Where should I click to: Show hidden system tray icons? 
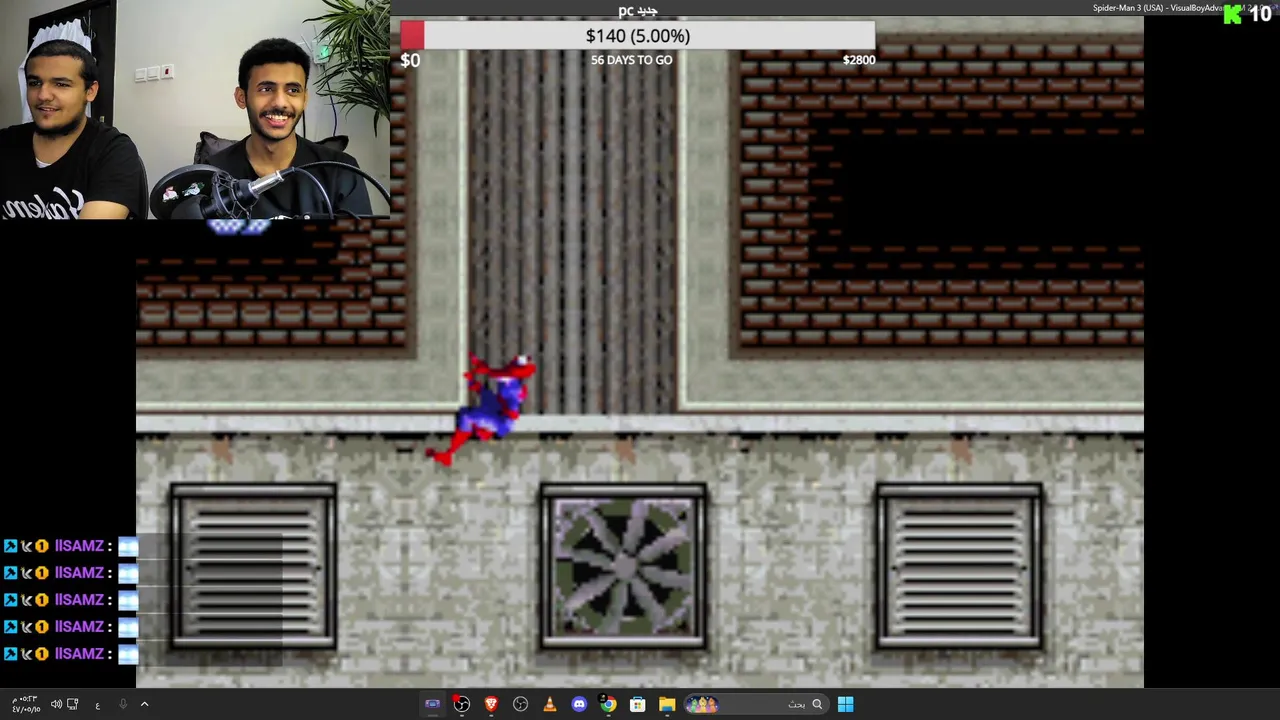[144, 704]
